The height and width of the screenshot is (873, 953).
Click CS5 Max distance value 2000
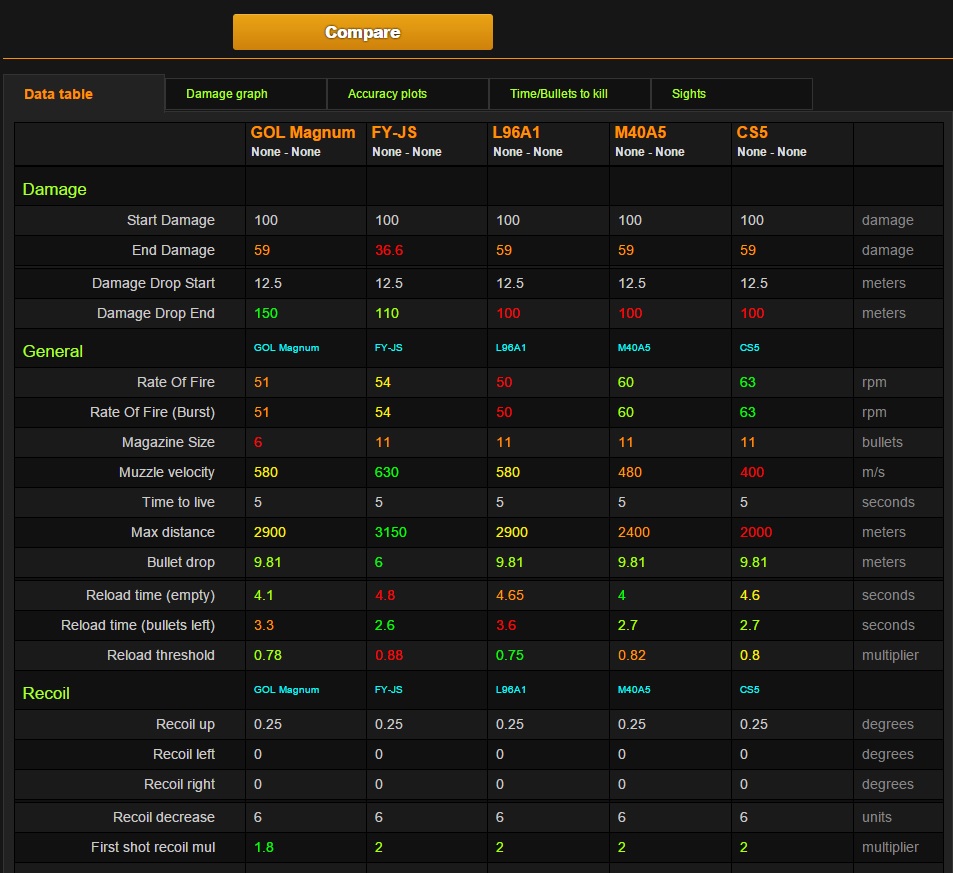tap(755, 532)
